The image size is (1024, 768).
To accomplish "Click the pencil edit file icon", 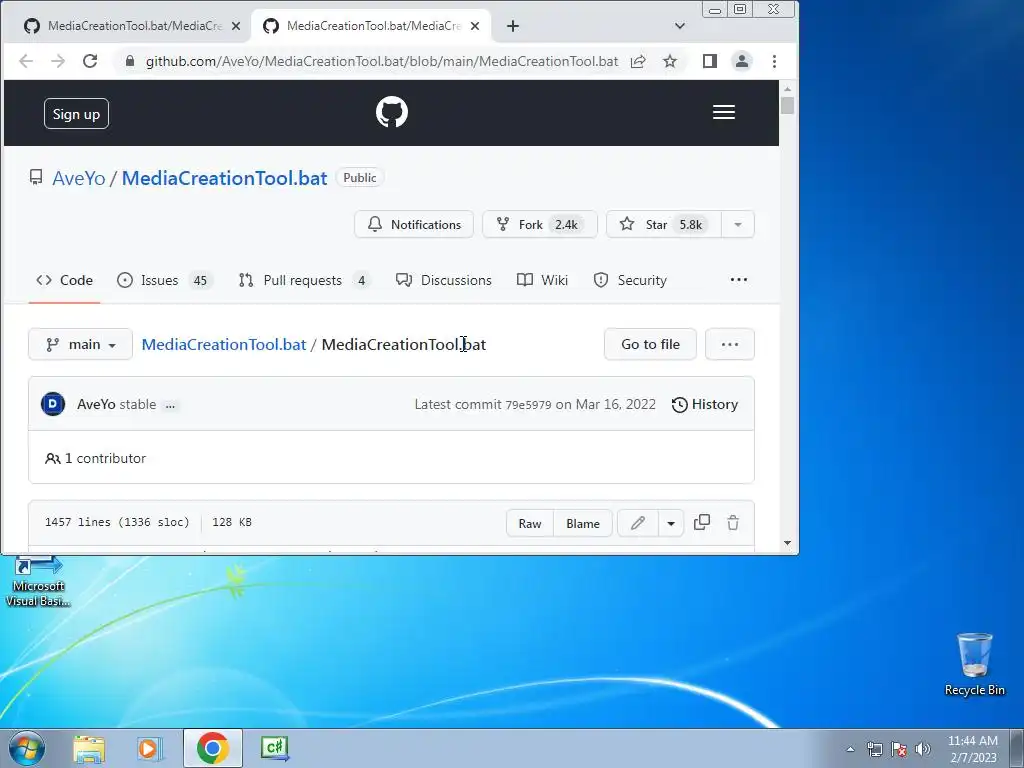I will (637, 523).
